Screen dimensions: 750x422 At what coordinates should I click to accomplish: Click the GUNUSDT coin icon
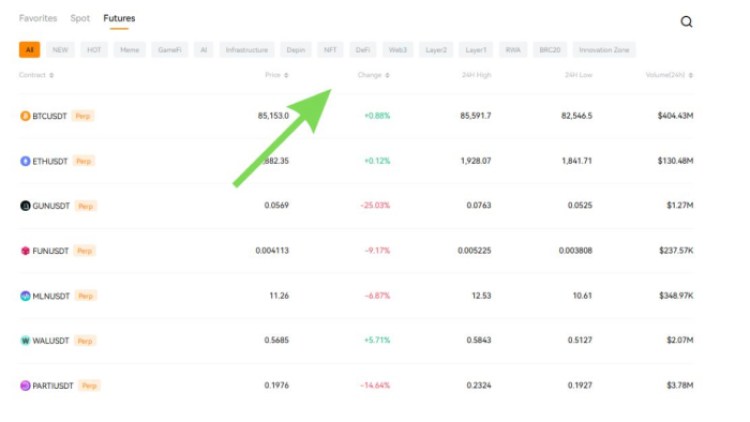point(25,206)
